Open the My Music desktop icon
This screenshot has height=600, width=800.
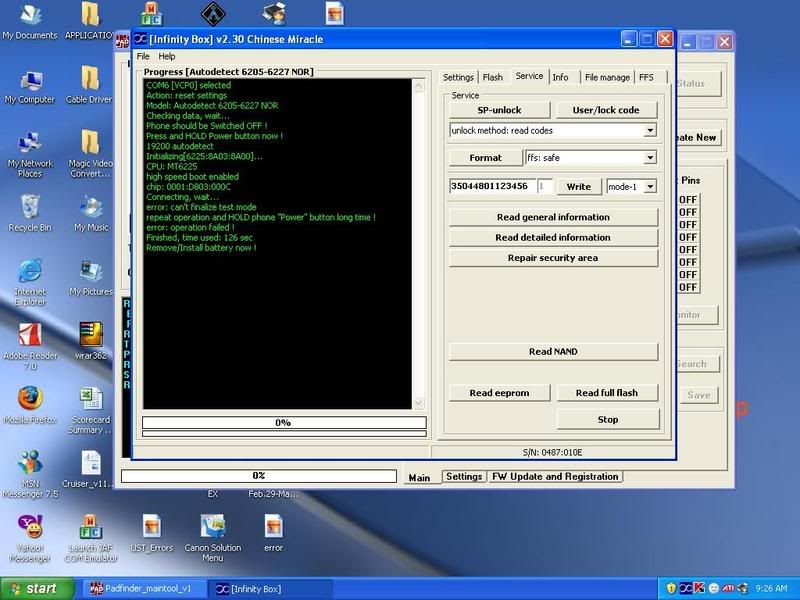coord(91,213)
